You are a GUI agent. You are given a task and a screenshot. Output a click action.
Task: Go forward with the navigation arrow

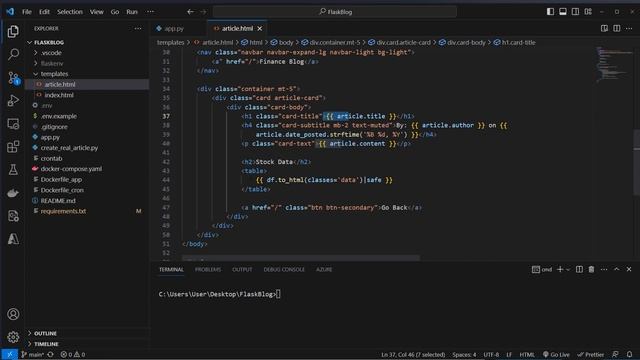click(203, 12)
